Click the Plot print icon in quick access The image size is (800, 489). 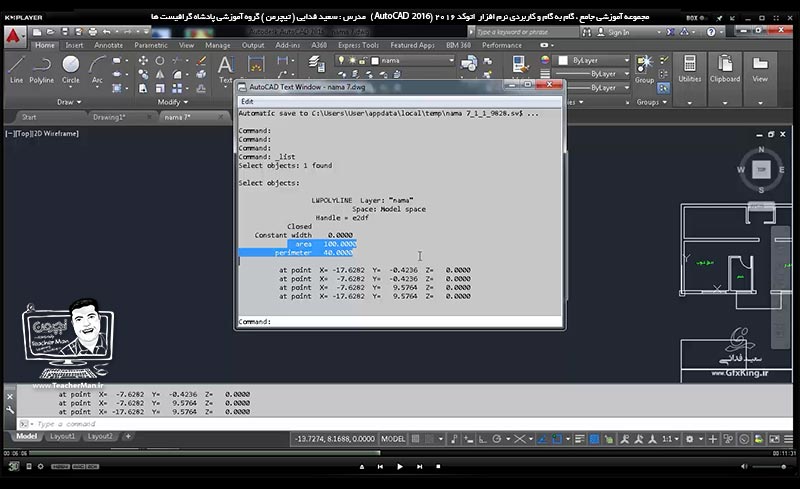(92, 32)
